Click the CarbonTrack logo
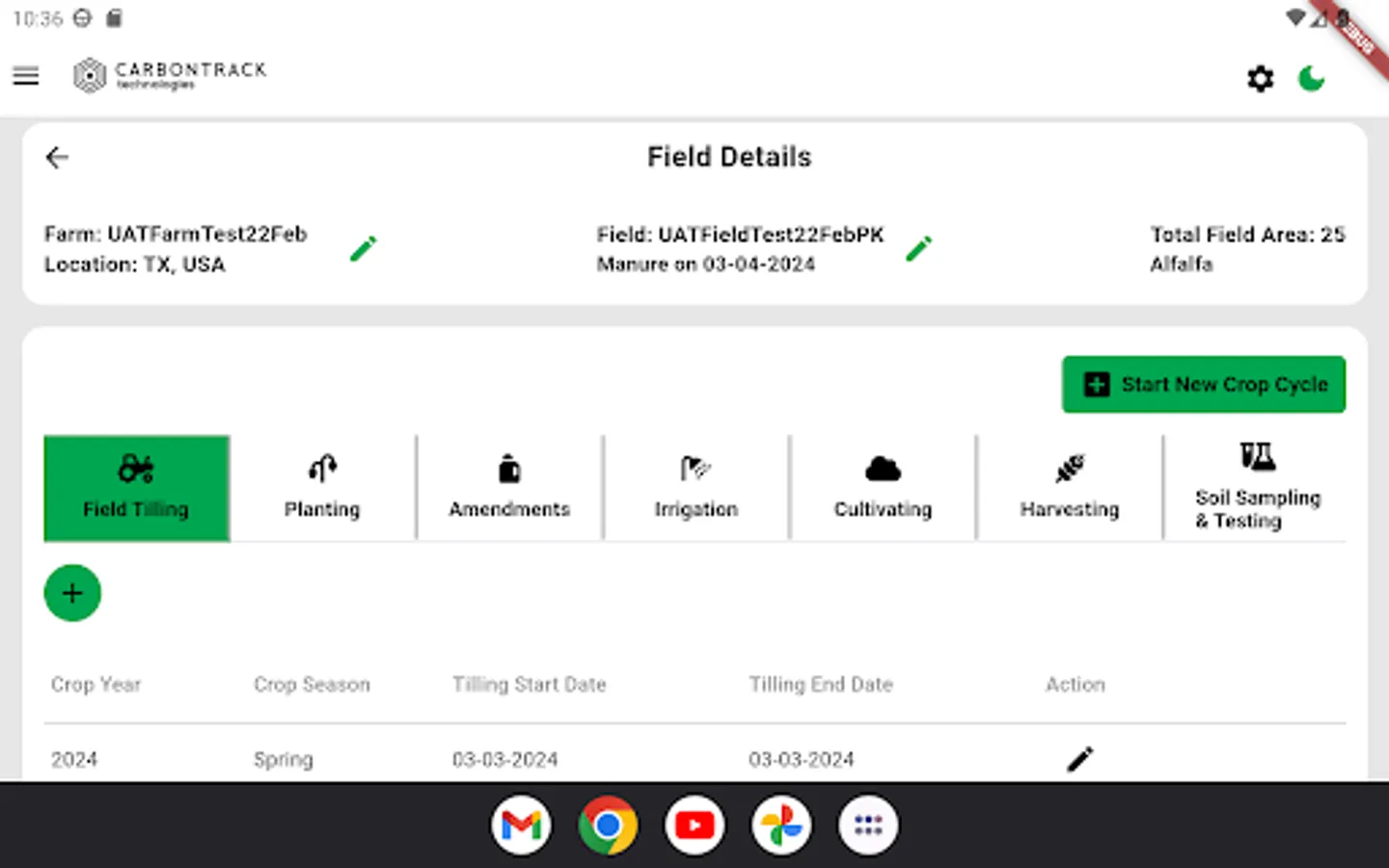The height and width of the screenshot is (868, 1389). (170, 75)
